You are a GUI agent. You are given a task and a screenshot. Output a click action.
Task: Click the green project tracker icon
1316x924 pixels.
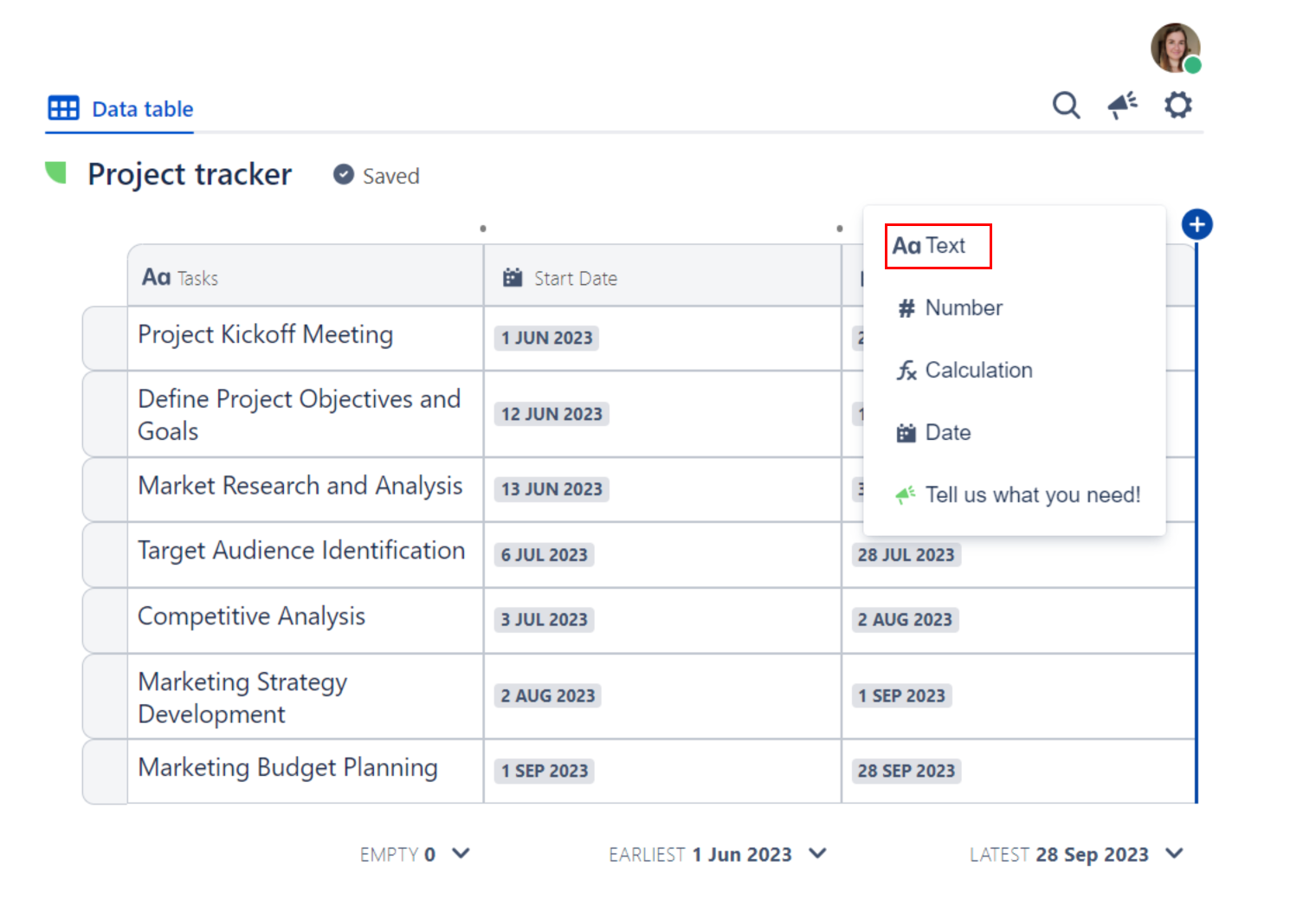[x=56, y=173]
